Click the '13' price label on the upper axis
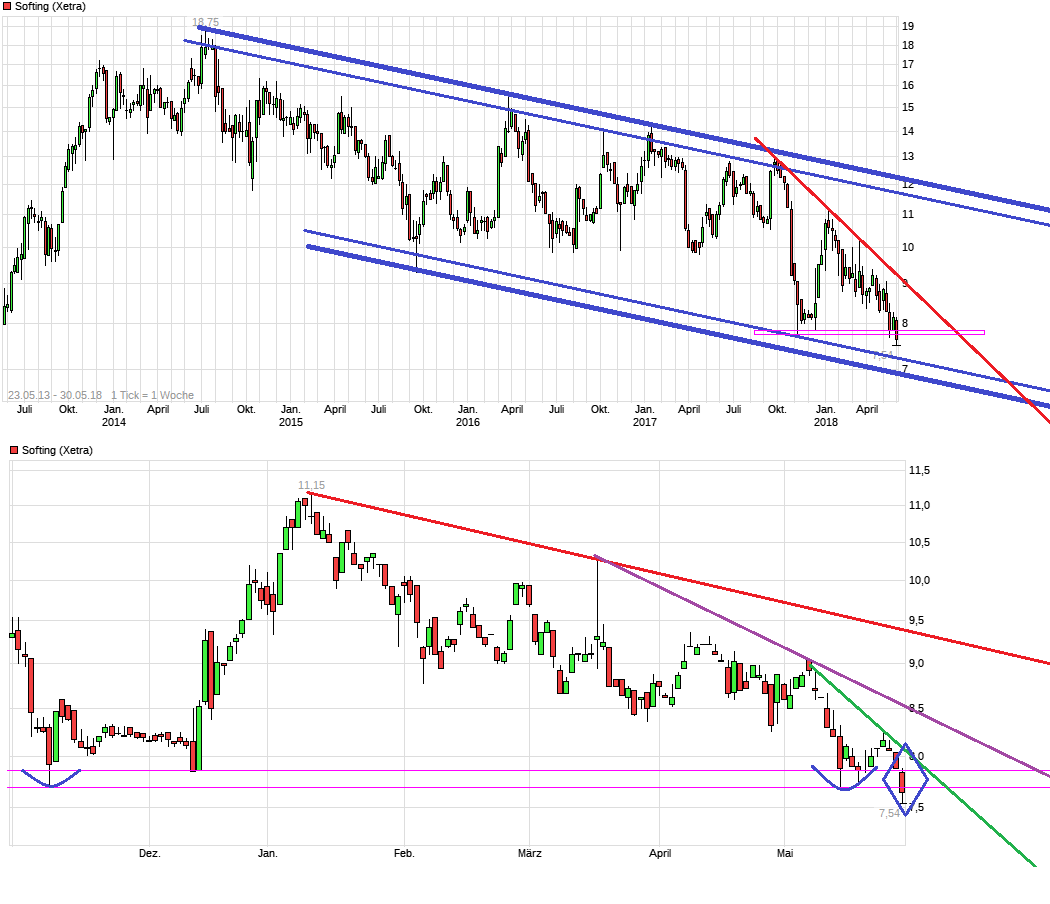 (908, 156)
